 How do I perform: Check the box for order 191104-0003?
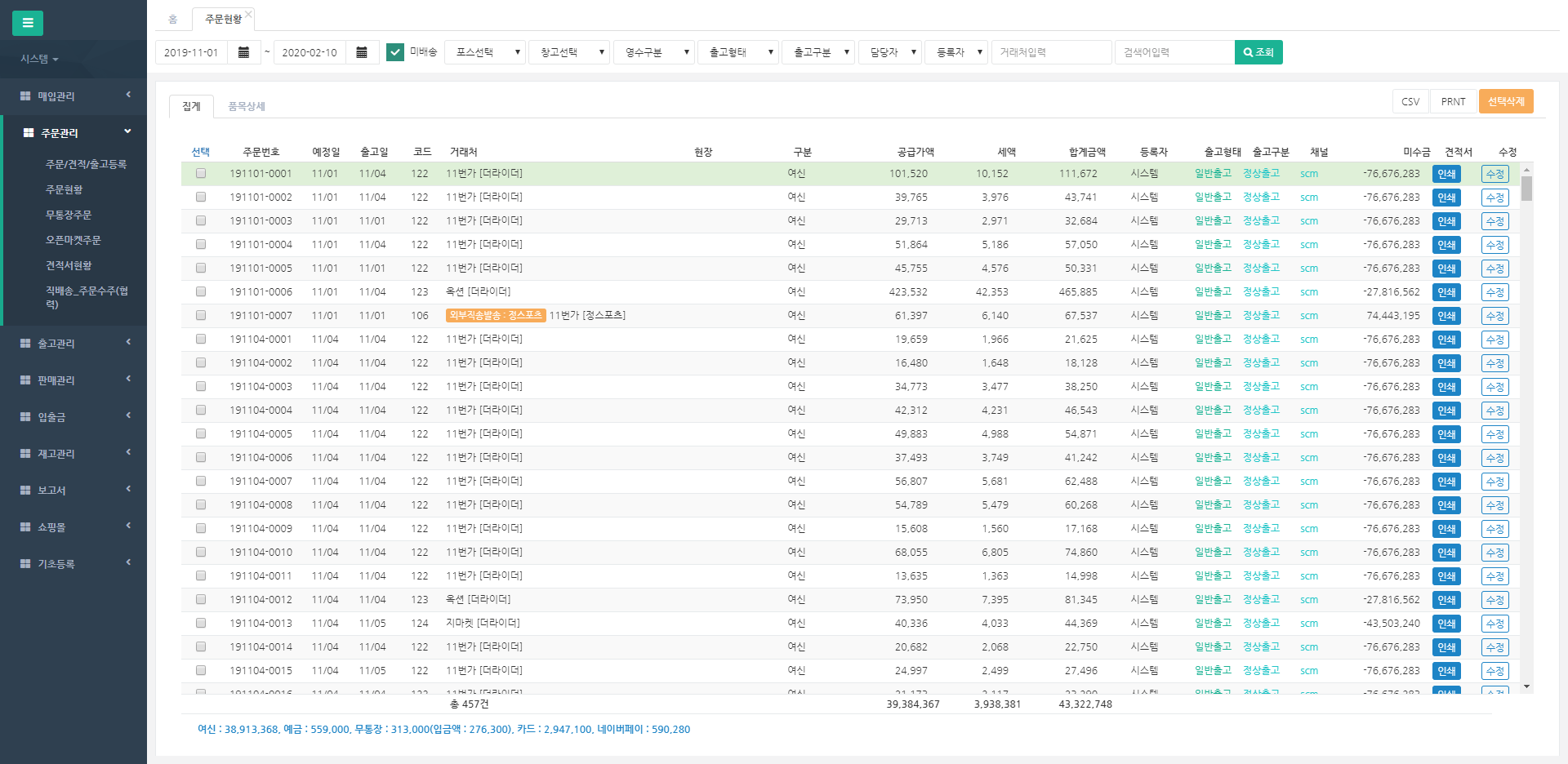(201, 386)
